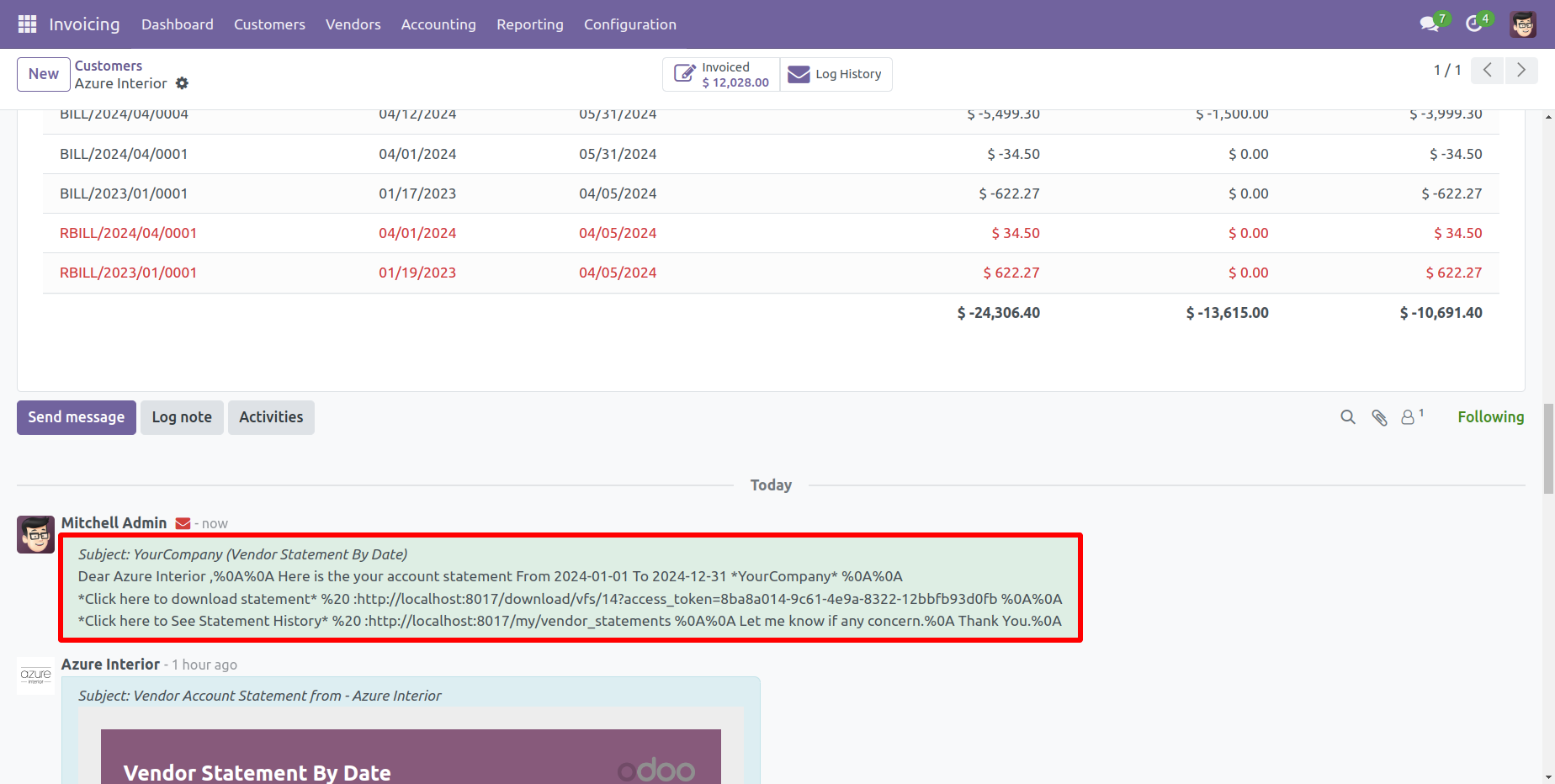Click the total amount $ -24,306.40

[x=999, y=313]
